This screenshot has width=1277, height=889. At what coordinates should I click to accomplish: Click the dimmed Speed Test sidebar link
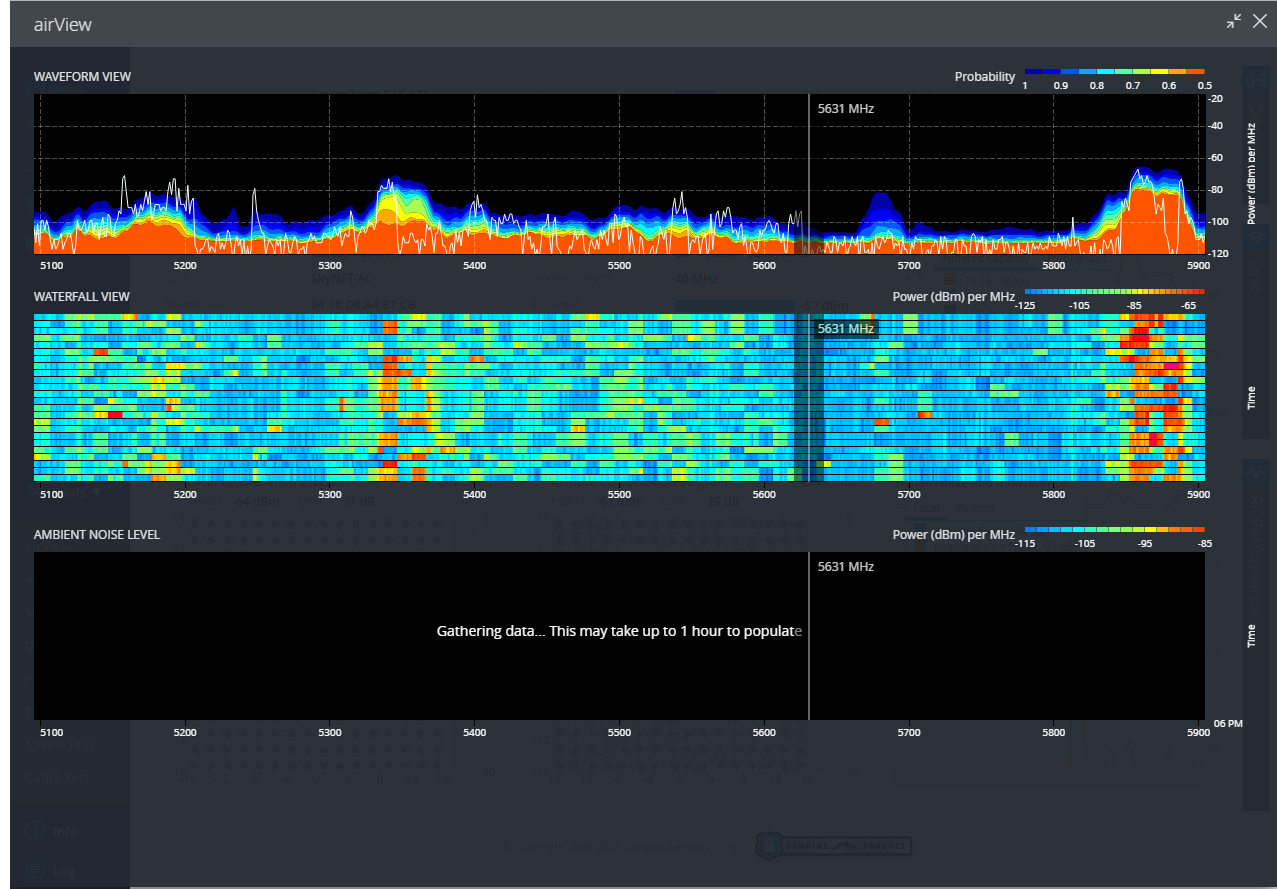pos(62,745)
